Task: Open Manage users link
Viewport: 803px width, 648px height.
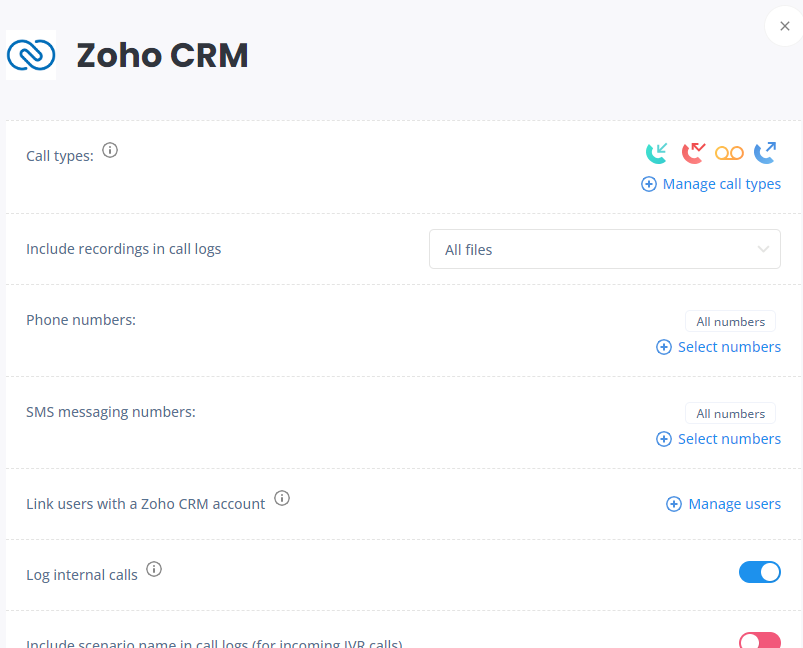Action: (723, 504)
